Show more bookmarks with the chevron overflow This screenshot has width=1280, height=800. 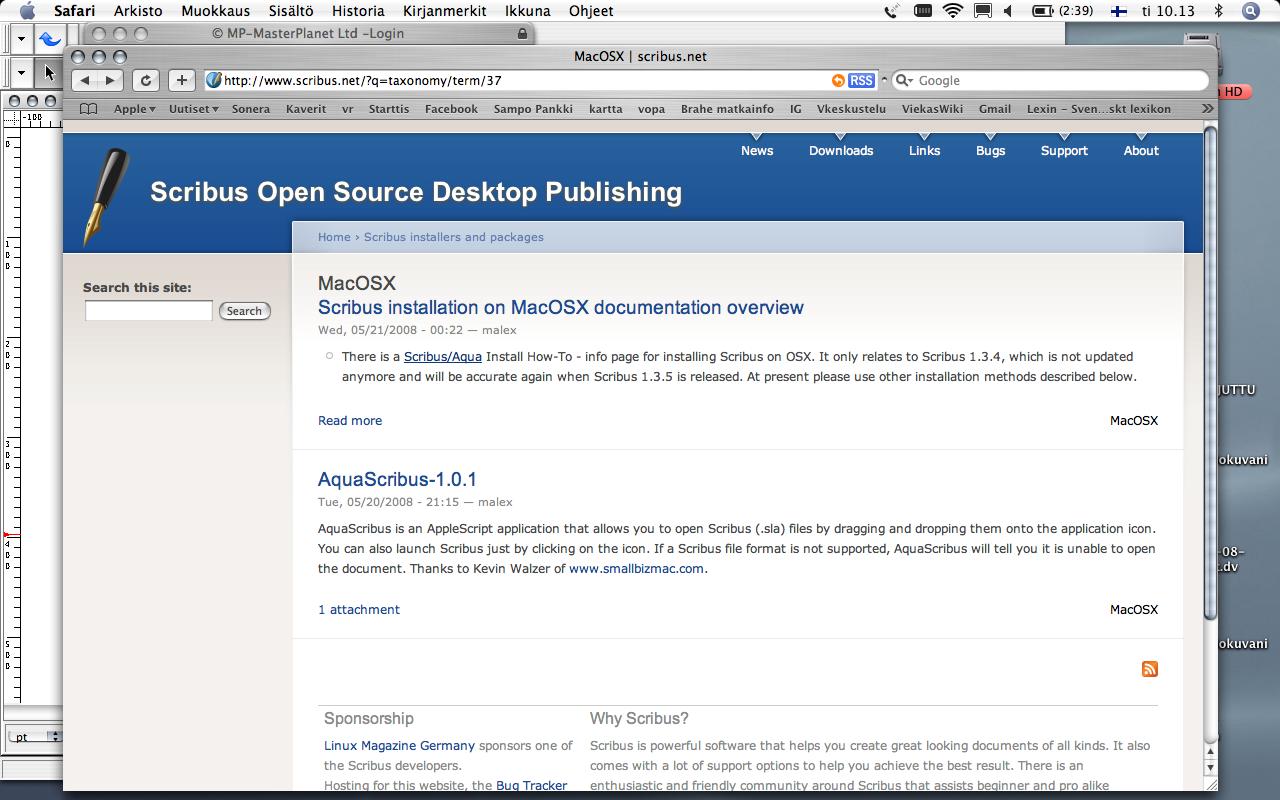1207,109
